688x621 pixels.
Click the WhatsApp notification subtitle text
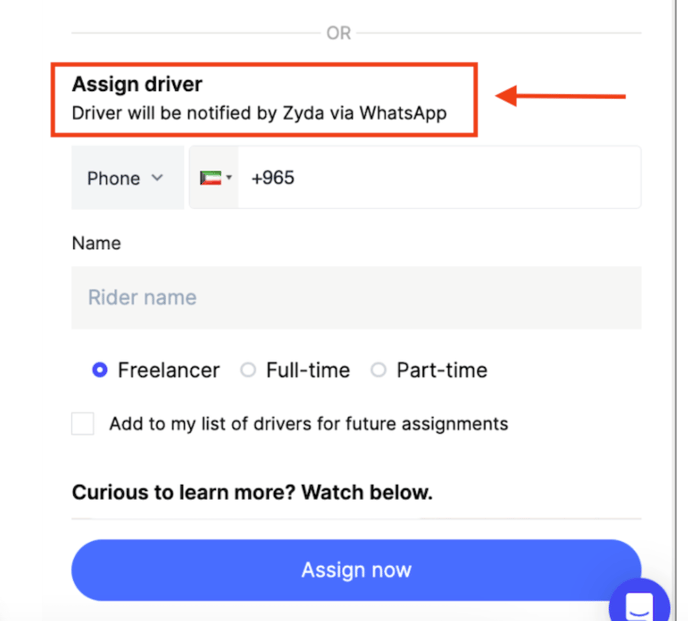coord(259,113)
